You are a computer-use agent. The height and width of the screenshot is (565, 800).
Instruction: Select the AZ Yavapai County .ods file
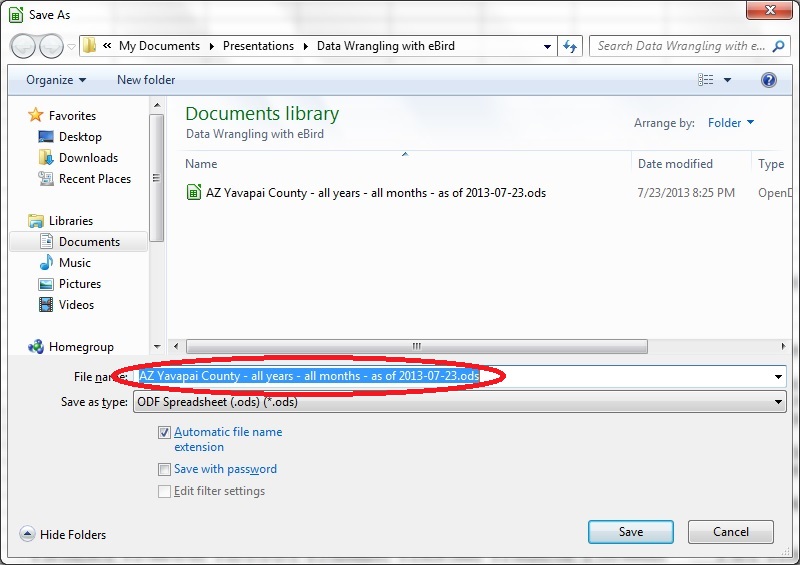(376, 193)
